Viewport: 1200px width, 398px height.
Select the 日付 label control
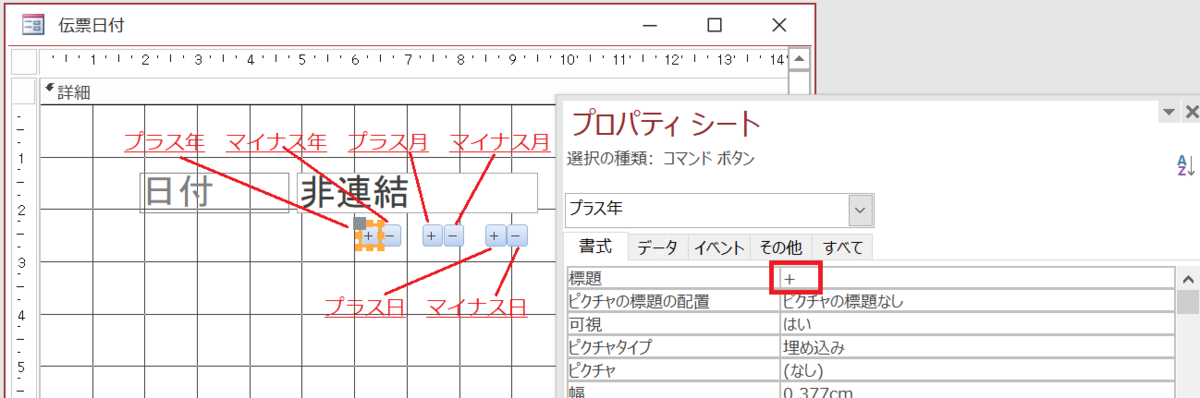(215, 192)
